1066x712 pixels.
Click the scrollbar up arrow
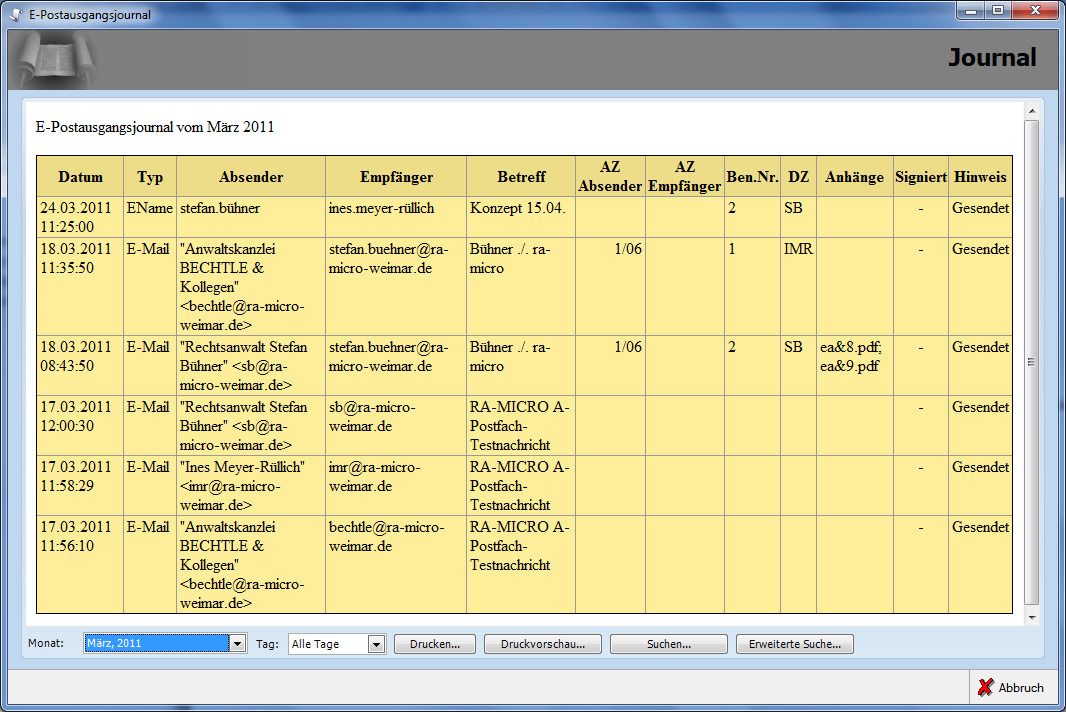[1032, 109]
